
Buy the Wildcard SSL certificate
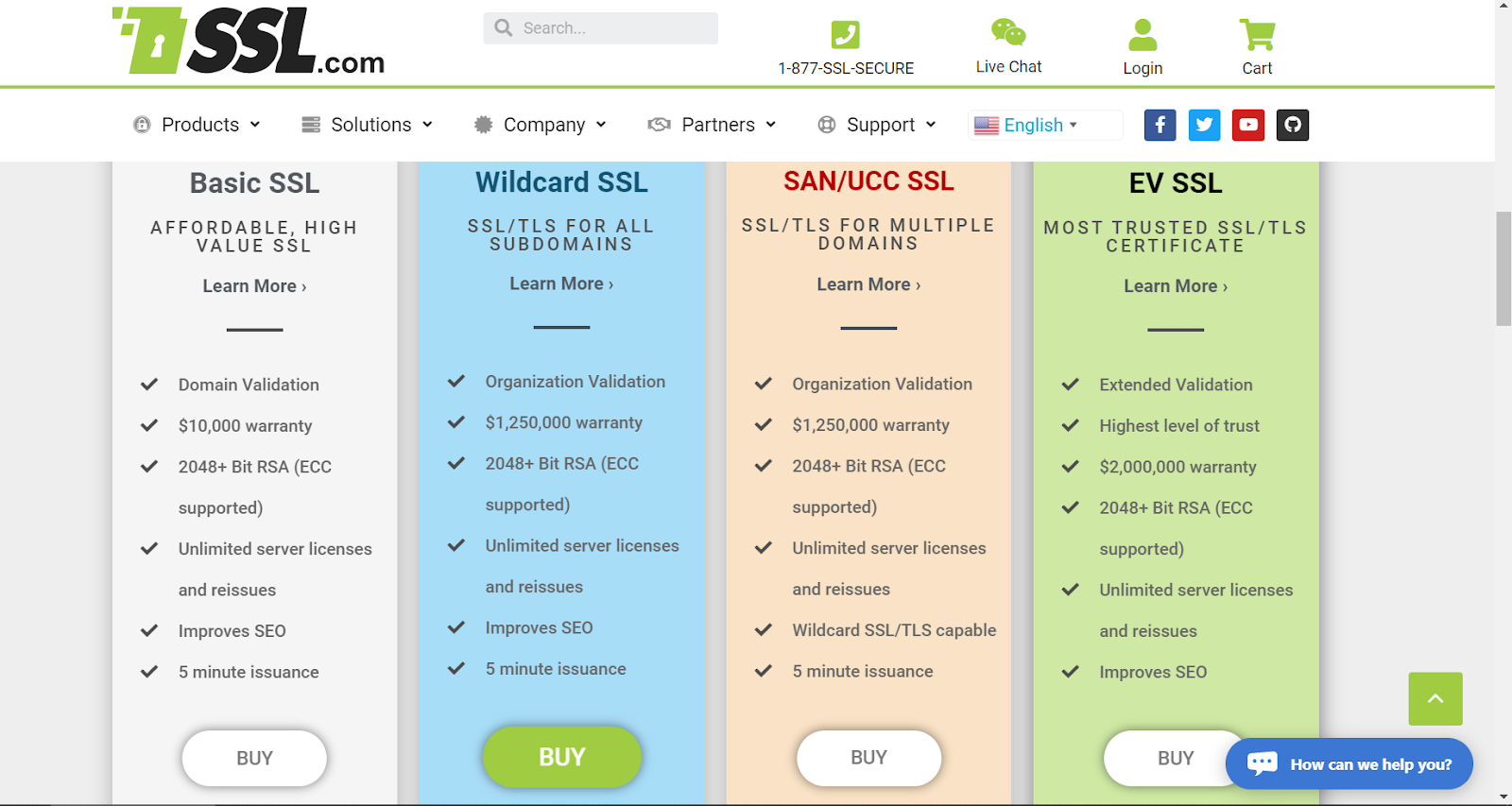point(562,757)
